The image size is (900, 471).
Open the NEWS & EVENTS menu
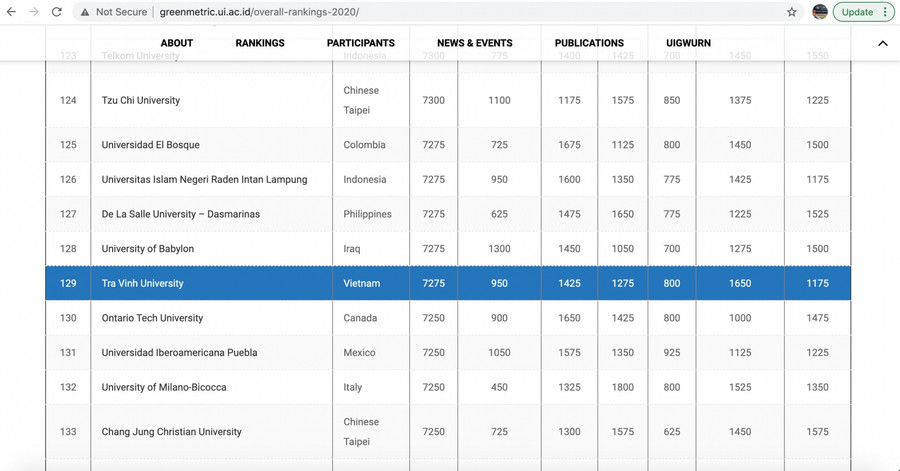[x=475, y=43]
